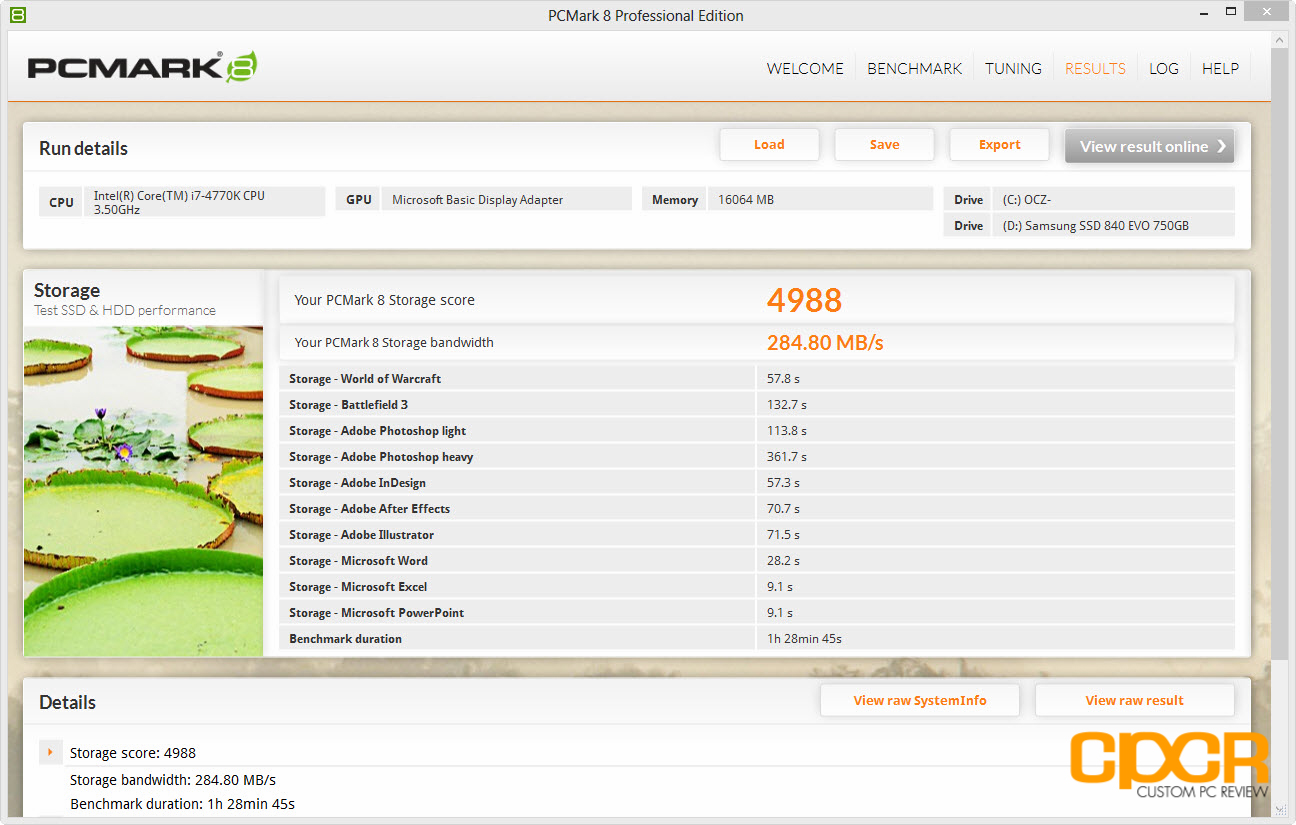Click the PCMark 8 app icon in title bar
Viewport: 1296px width, 825px height.
[17, 15]
